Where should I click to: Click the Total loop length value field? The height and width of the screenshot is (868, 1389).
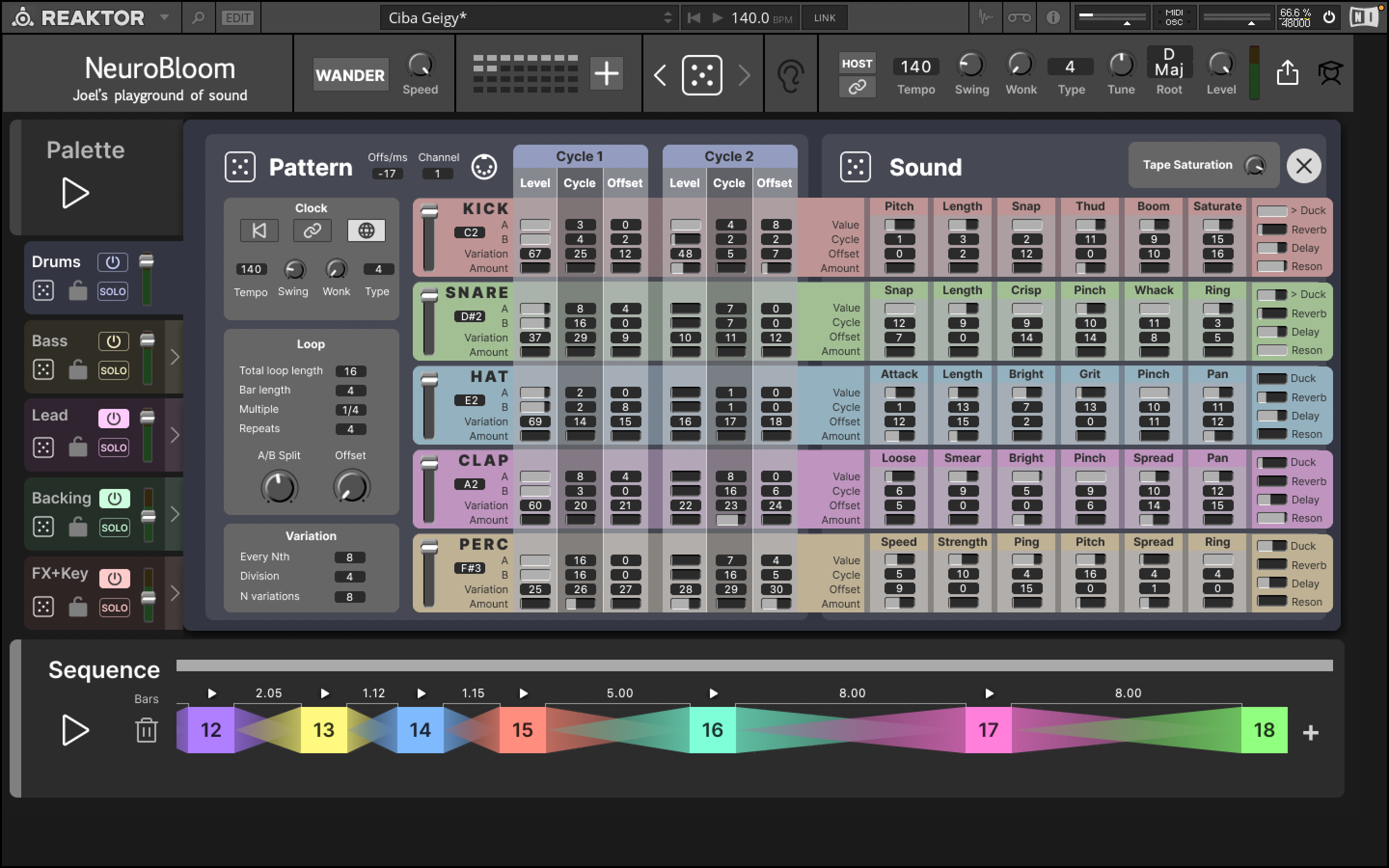350,371
